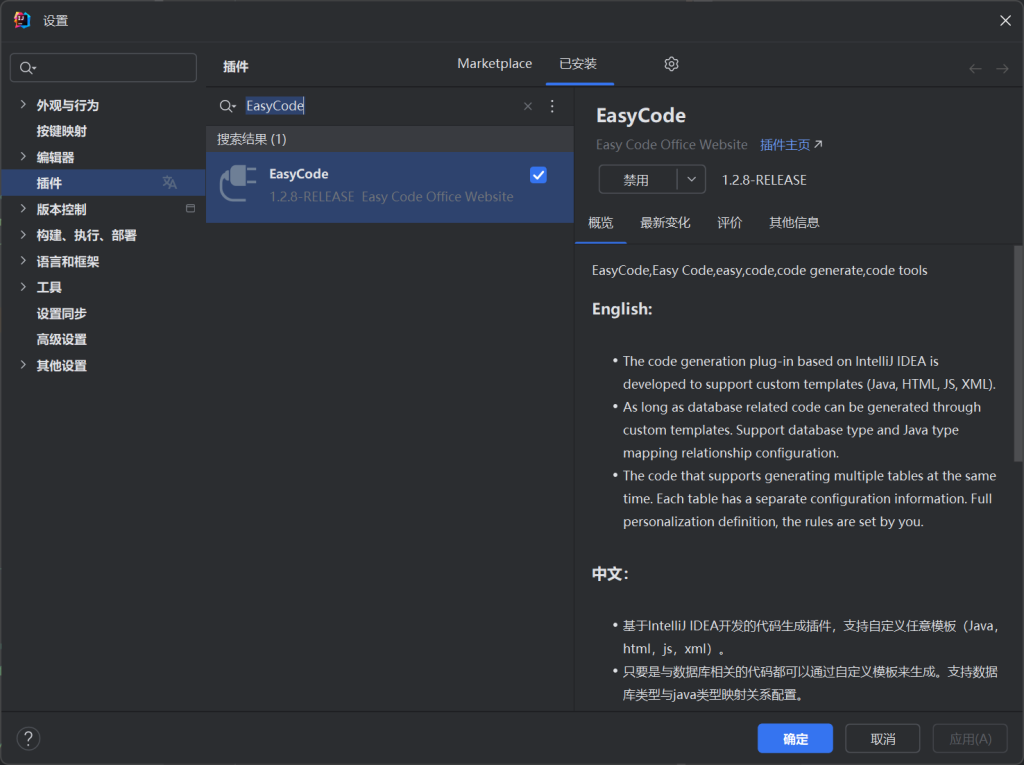Uncheck the EasyCode enabled checkbox
The width and height of the screenshot is (1024, 765).
tap(538, 174)
